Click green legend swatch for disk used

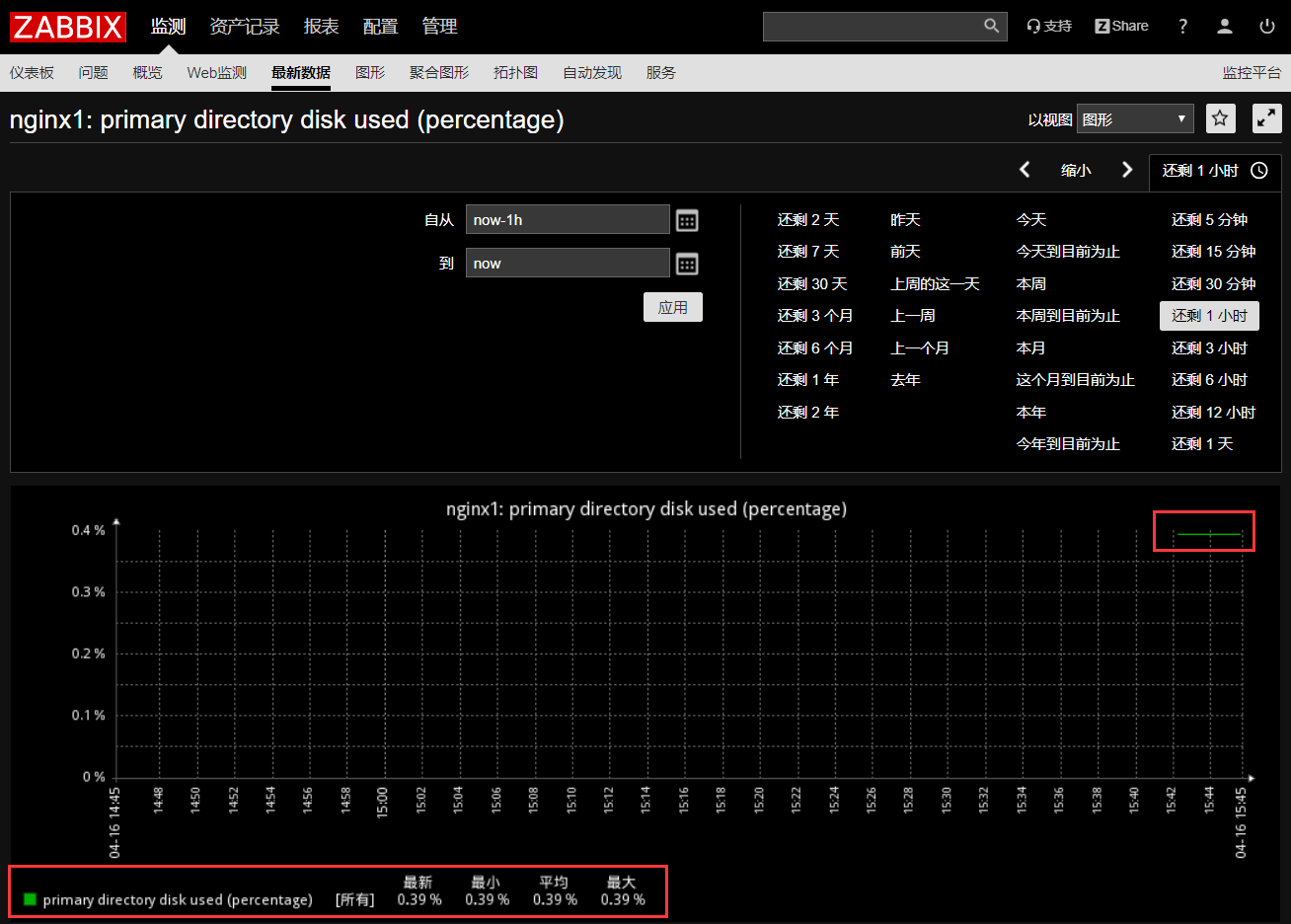(30, 899)
